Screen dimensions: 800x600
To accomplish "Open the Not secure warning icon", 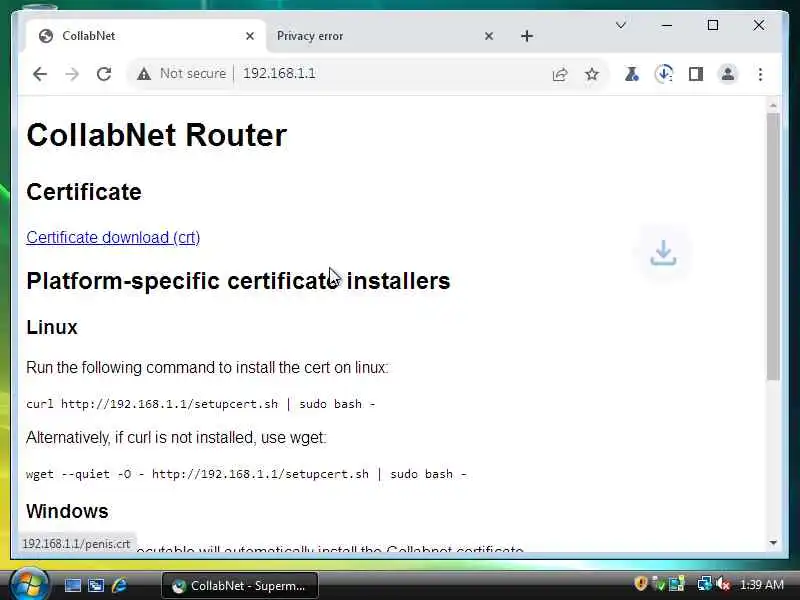I will tap(144, 74).
